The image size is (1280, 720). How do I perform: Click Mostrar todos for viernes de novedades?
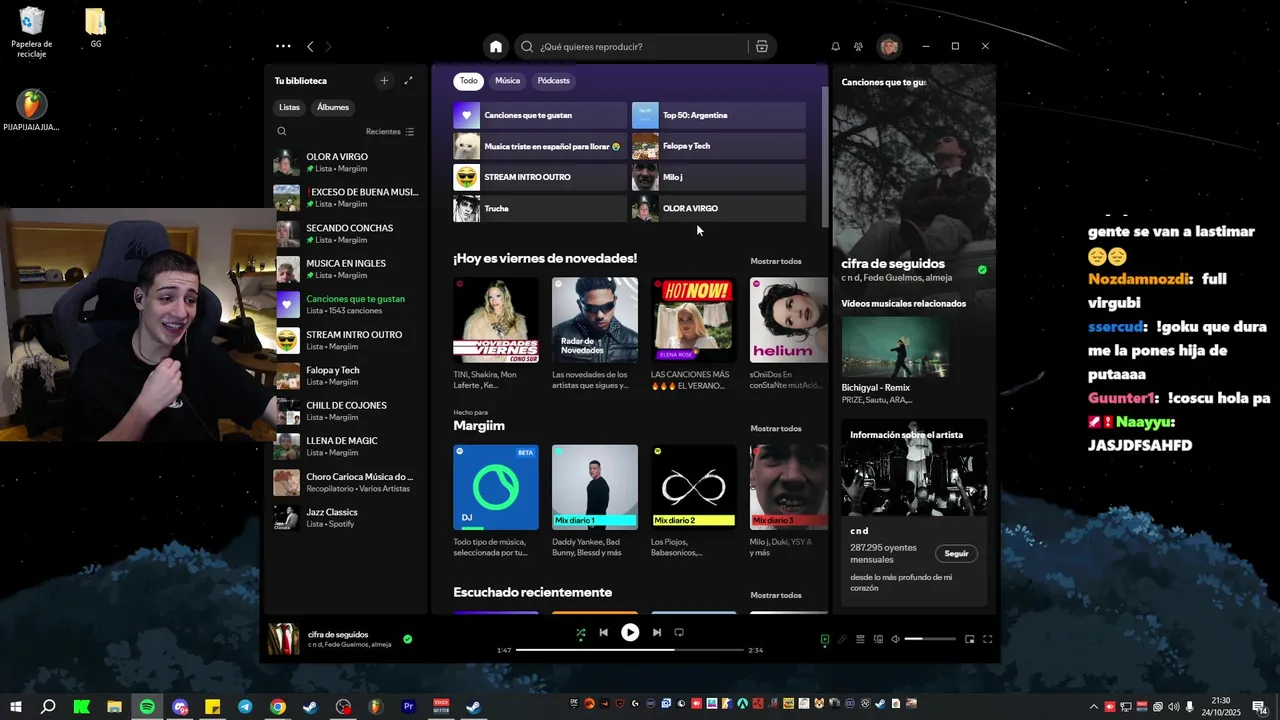(x=776, y=261)
